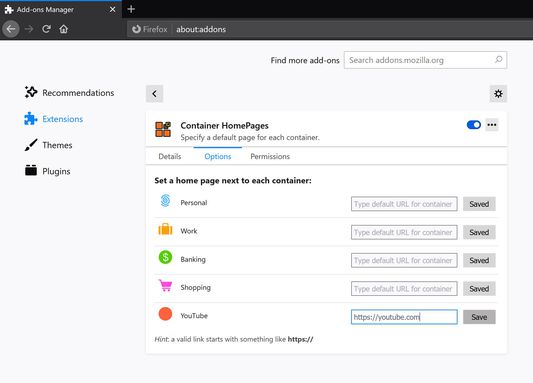Switch to the Options tab

coord(218,156)
